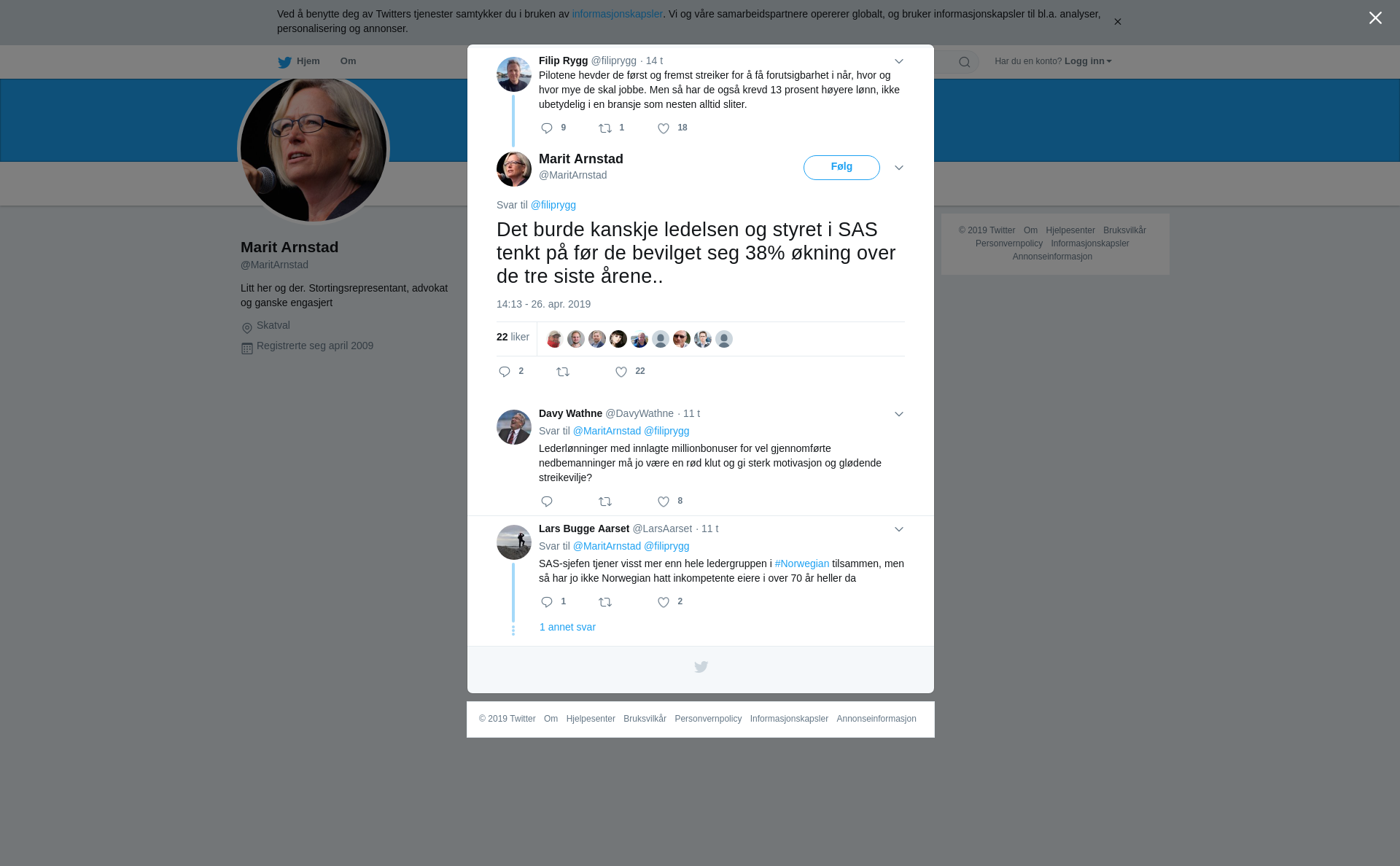This screenshot has width=1400, height=866.
Task: Show 1 annet svar in thread
Action: [567, 627]
